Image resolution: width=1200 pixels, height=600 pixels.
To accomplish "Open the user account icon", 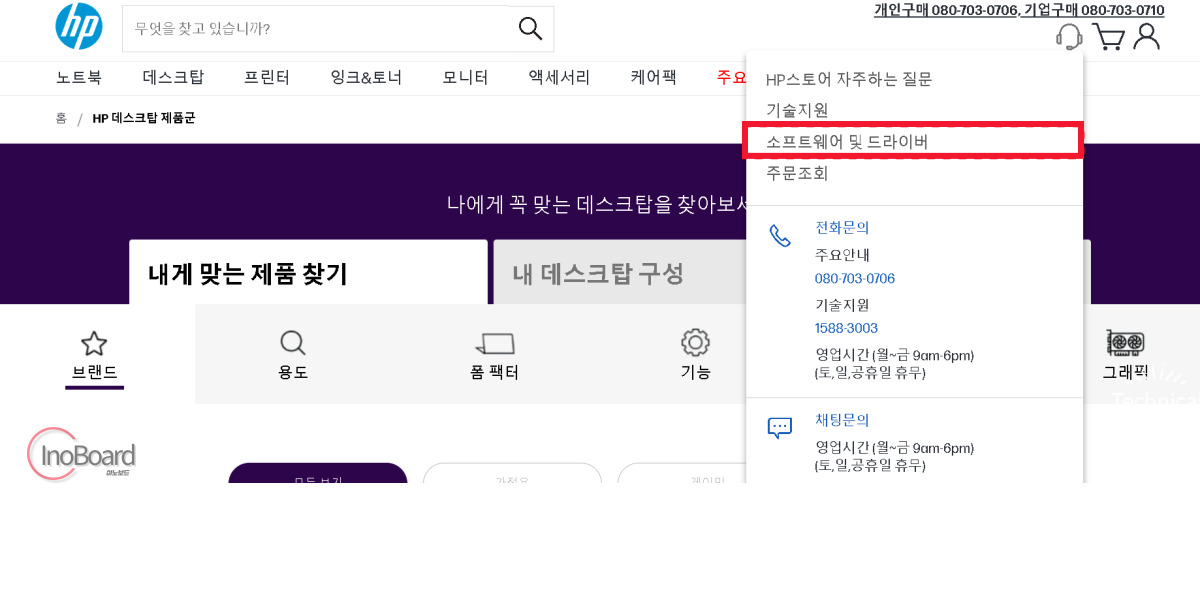I will coord(1147,37).
